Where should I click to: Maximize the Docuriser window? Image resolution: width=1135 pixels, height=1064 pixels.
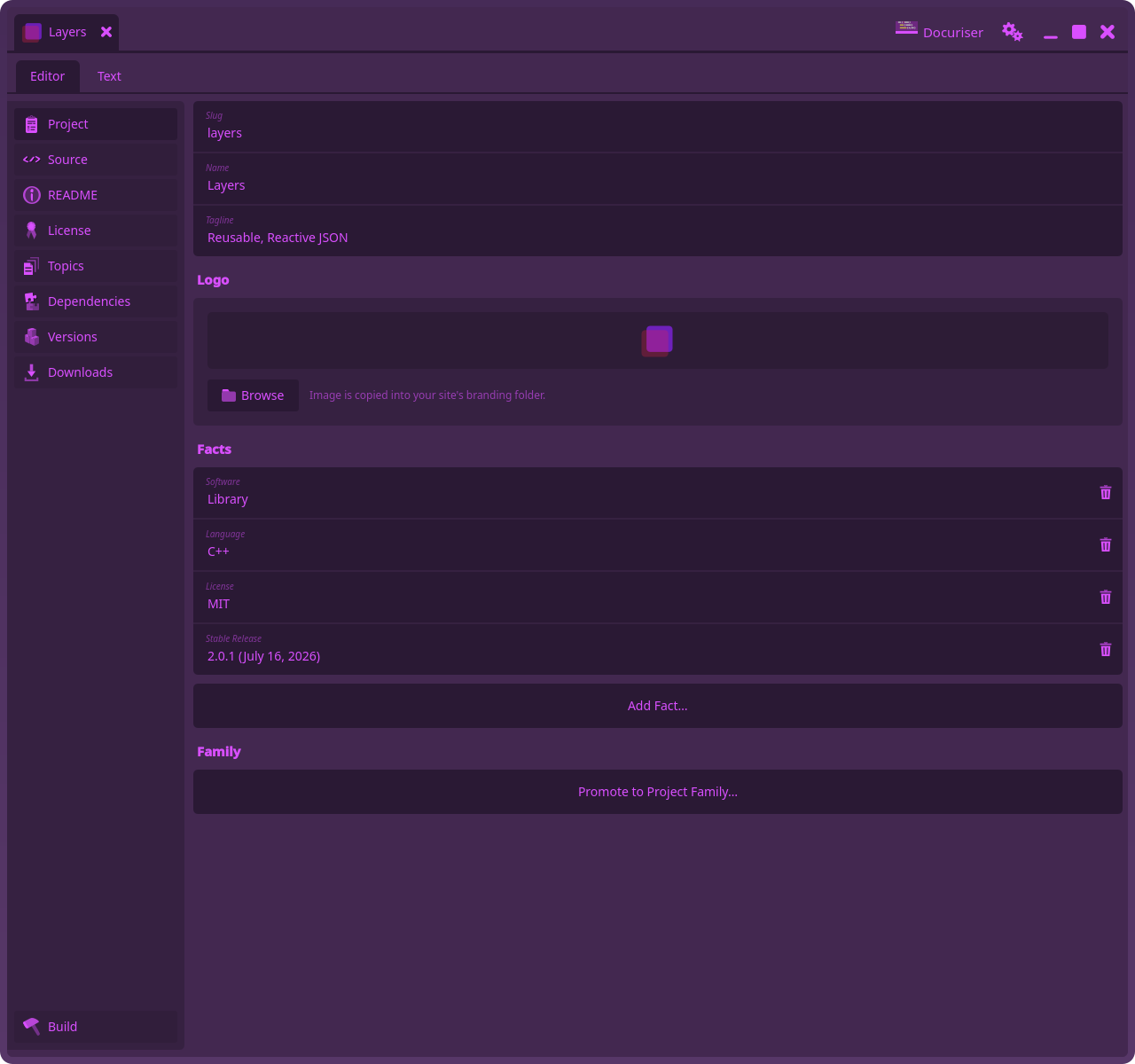(x=1079, y=32)
